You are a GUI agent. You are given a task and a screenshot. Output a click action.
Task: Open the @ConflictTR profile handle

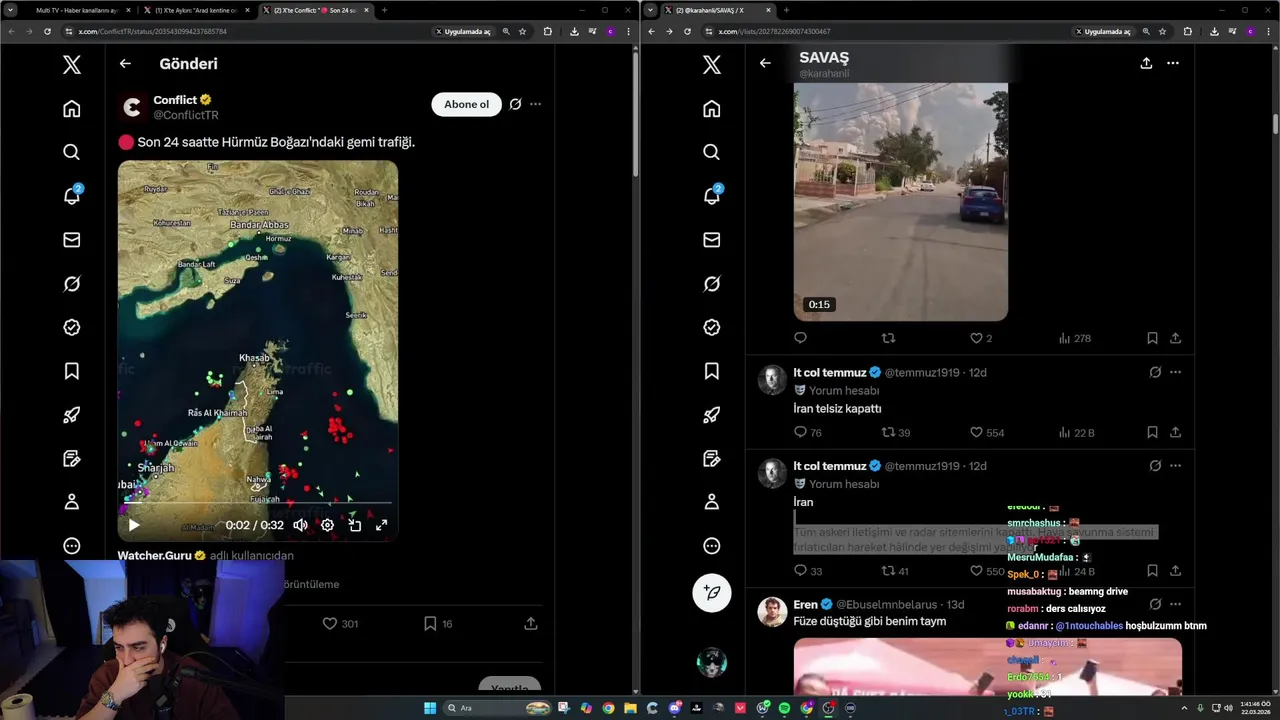tap(186, 116)
